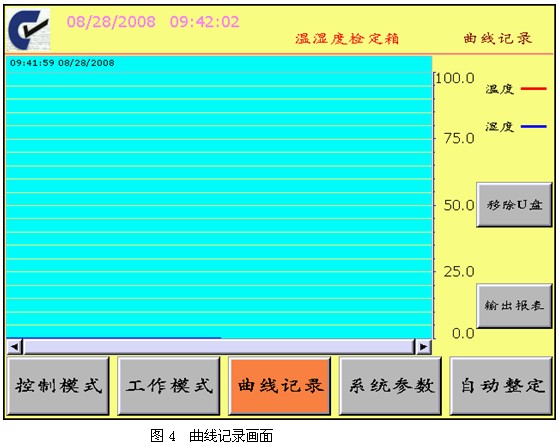Switch to the 工作模式 tab
This screenshot has width=559, height=446.
click(169, 386)
